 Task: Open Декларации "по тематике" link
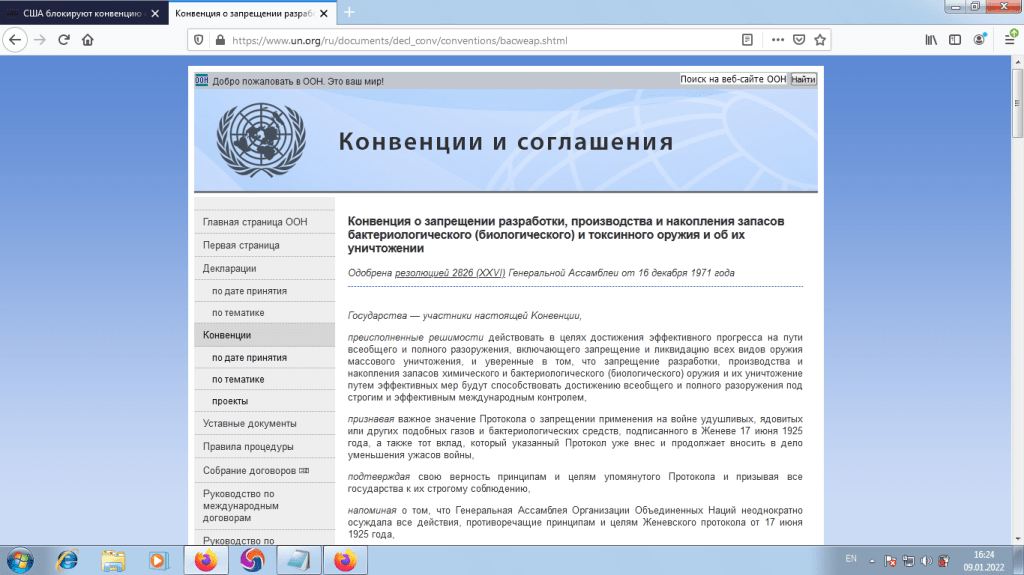238,313
